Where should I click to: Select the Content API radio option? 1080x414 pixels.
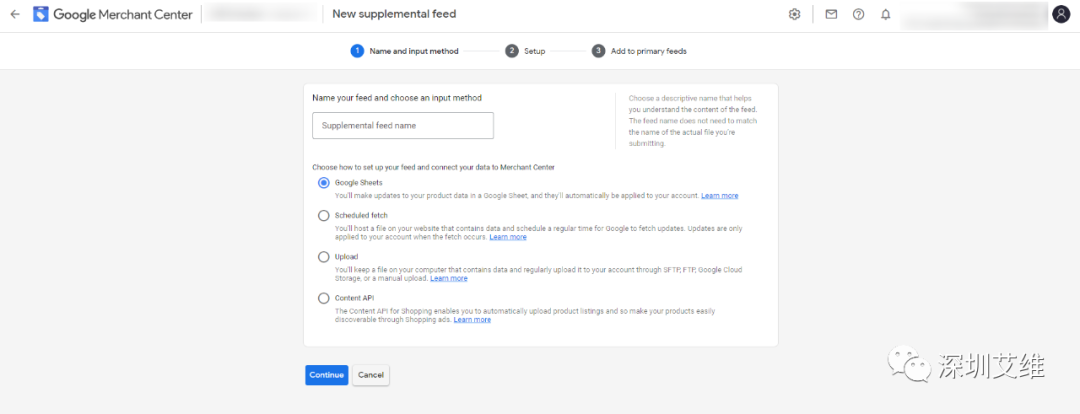[x=323, y=298]
